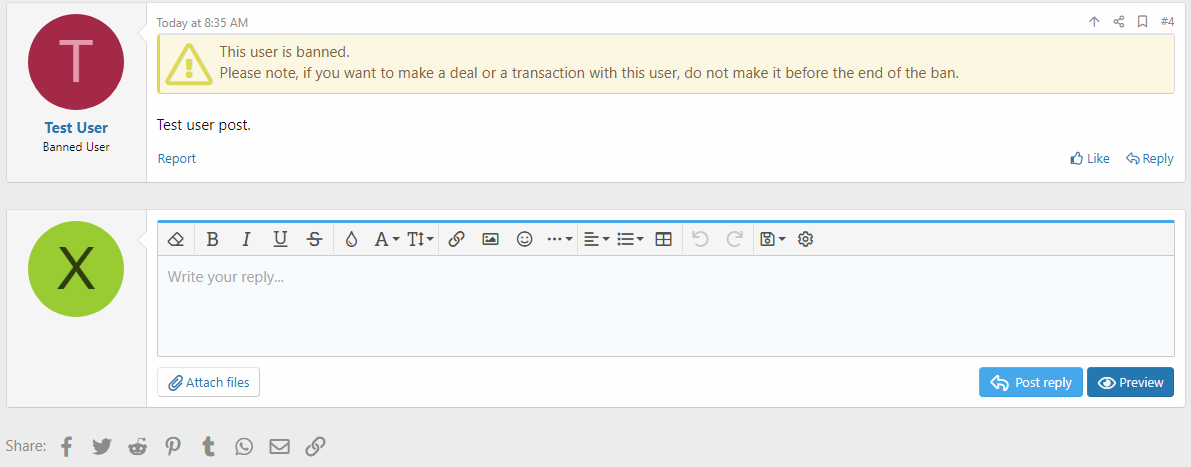Preview the reply before posting

pyautogui.click(x=1130, y=382)
